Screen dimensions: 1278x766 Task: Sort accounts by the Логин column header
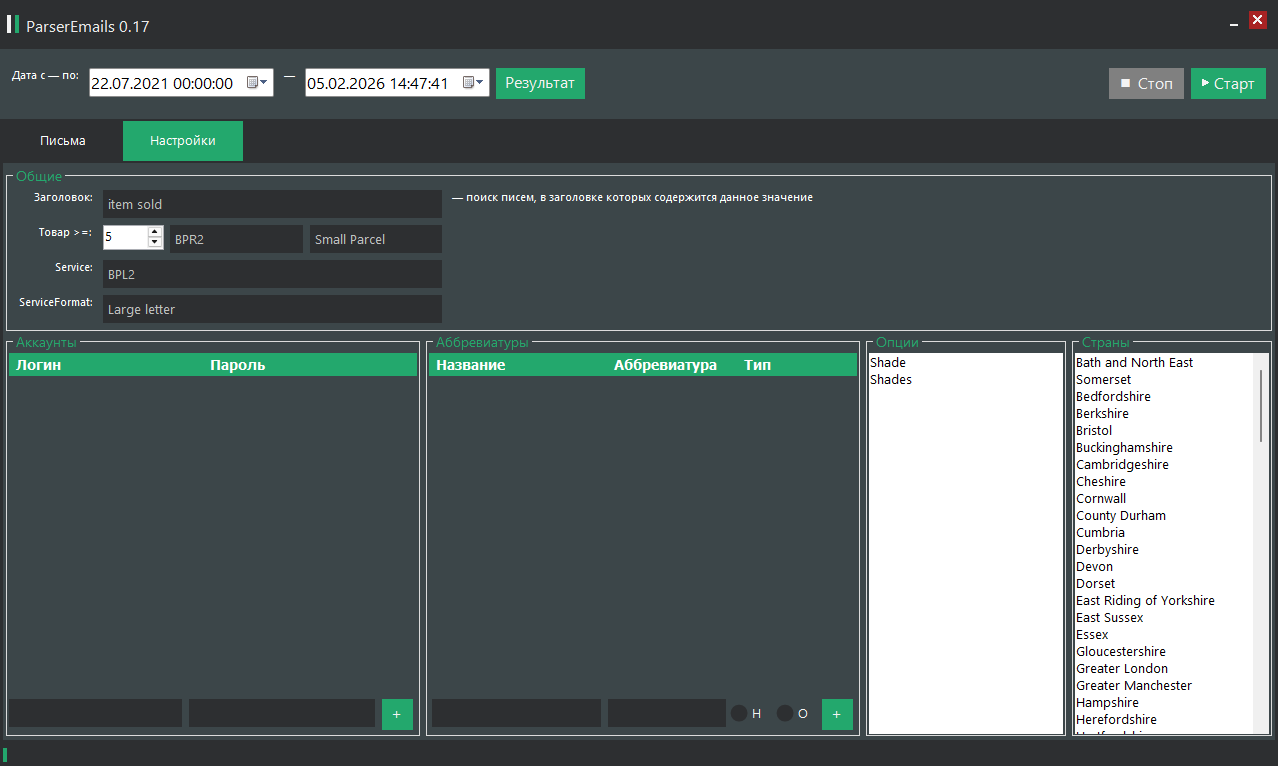(39, 365)
